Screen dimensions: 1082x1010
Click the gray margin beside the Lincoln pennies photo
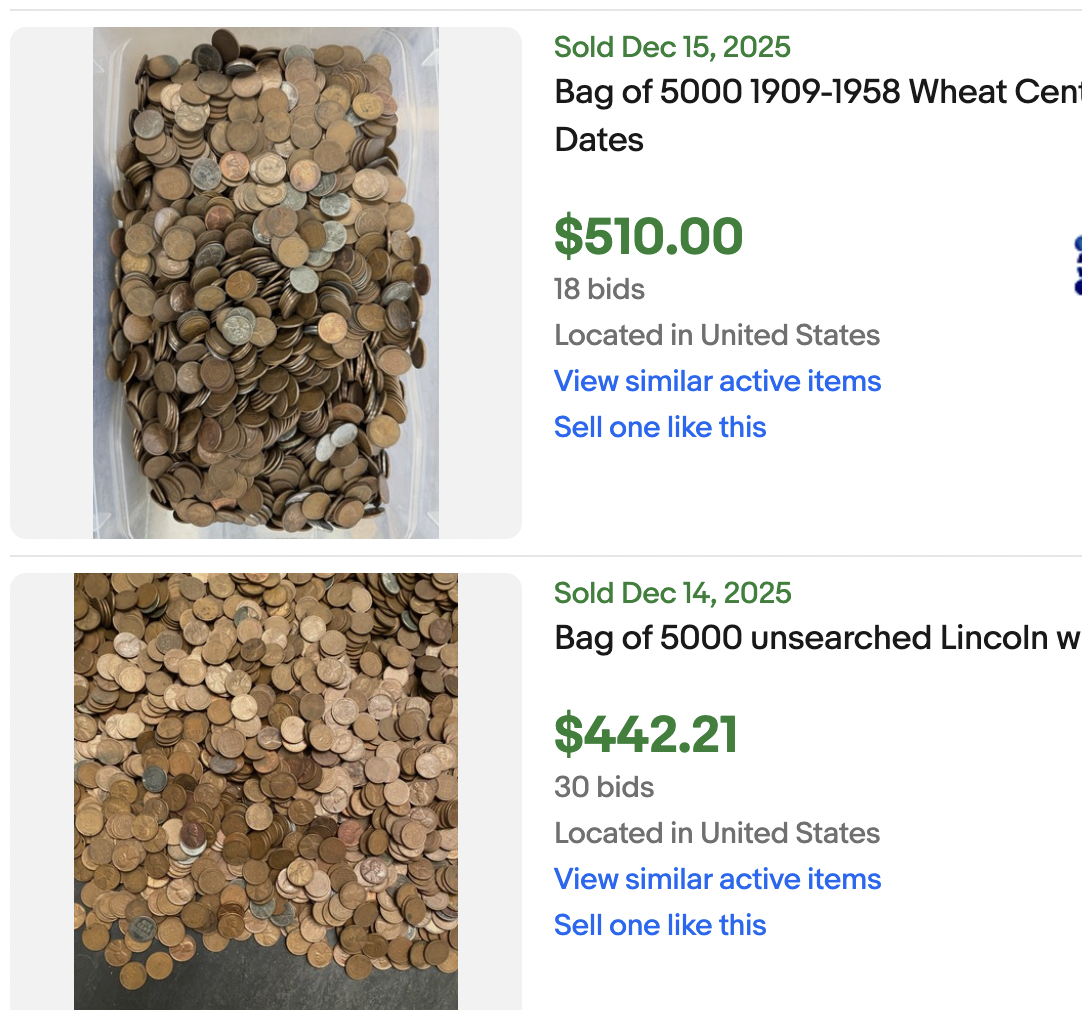pyautogui.click(x=41, y=790)
